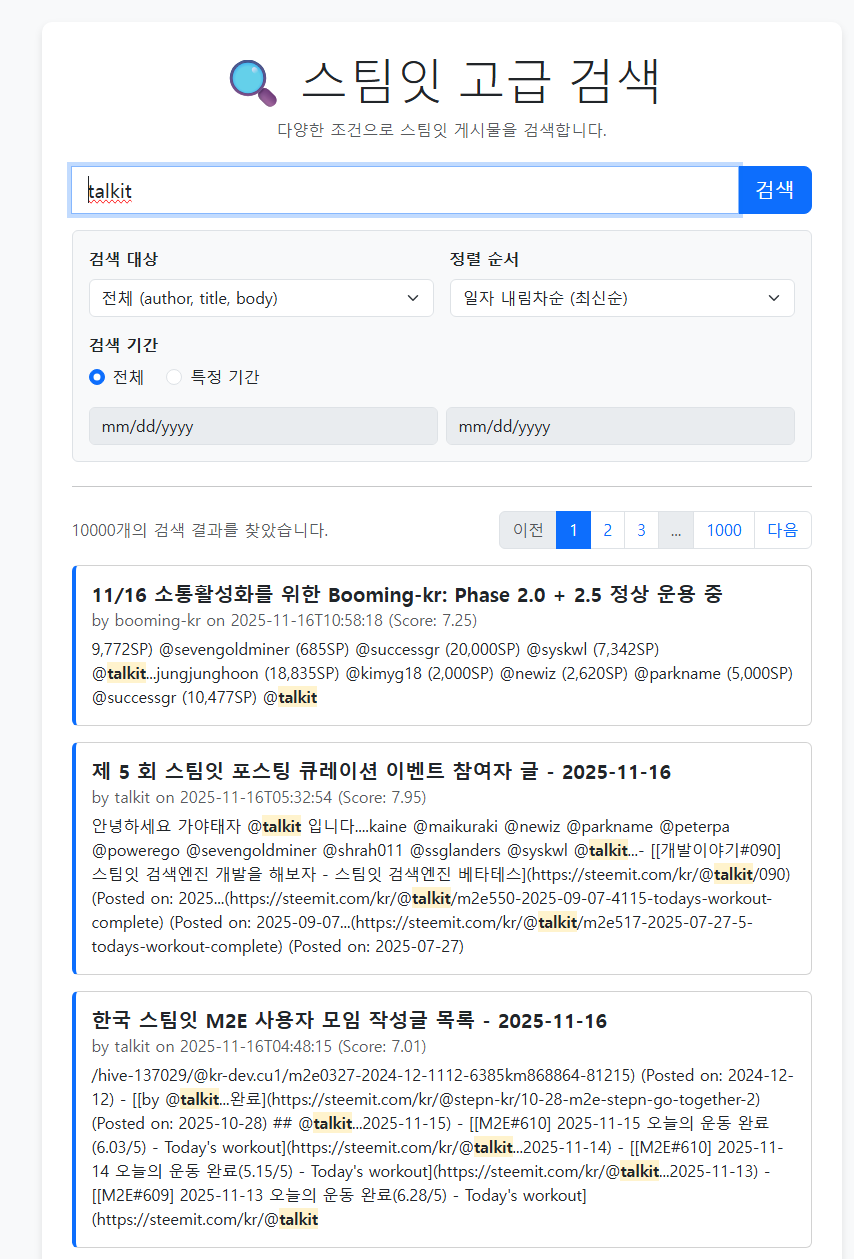Click the 'by talkit on 2025-11-16T04:48:15' text
Screen dimensions: 854x1259
(x=212, y=1047)
